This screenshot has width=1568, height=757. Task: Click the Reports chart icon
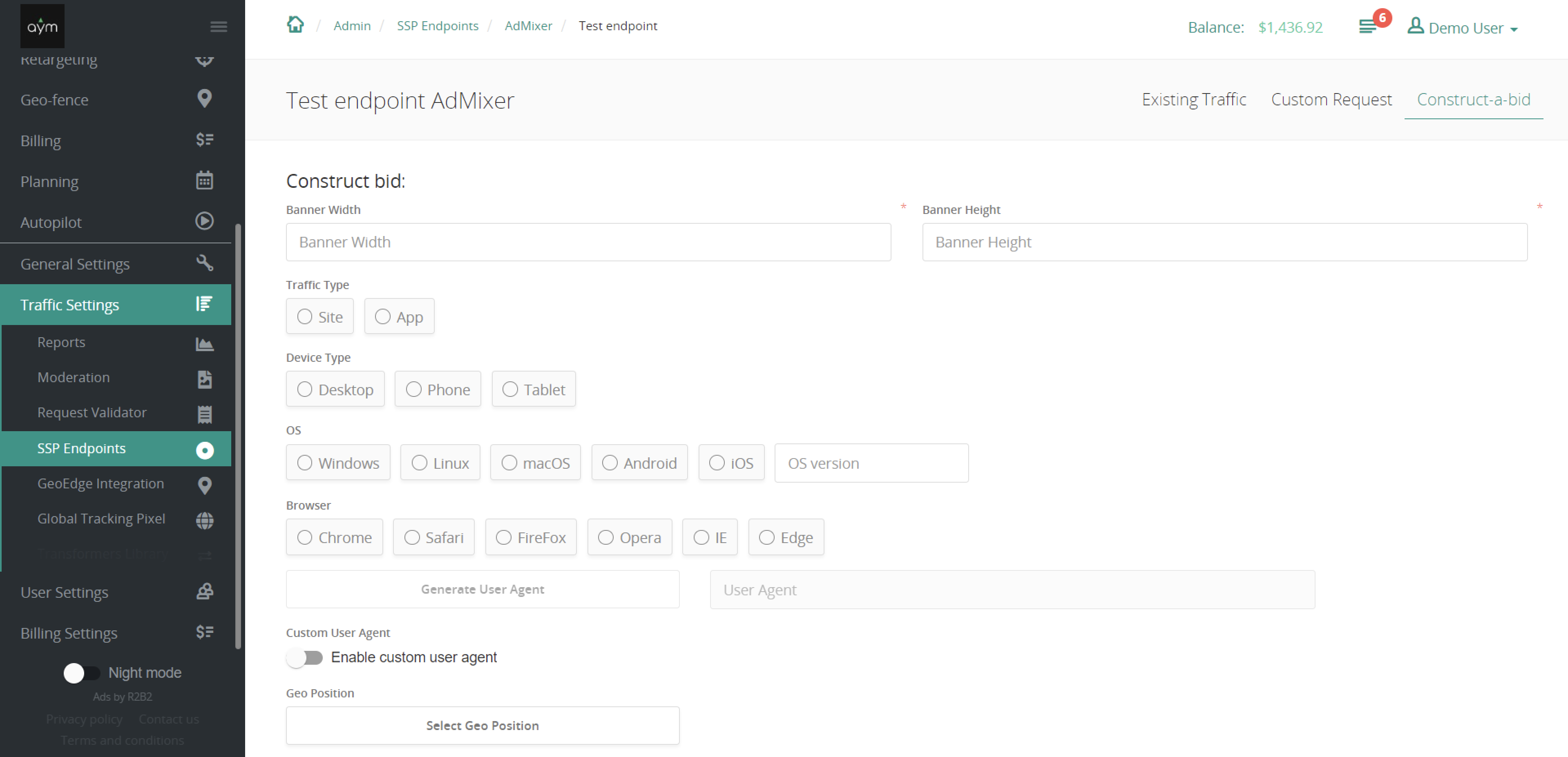point(205,344)
